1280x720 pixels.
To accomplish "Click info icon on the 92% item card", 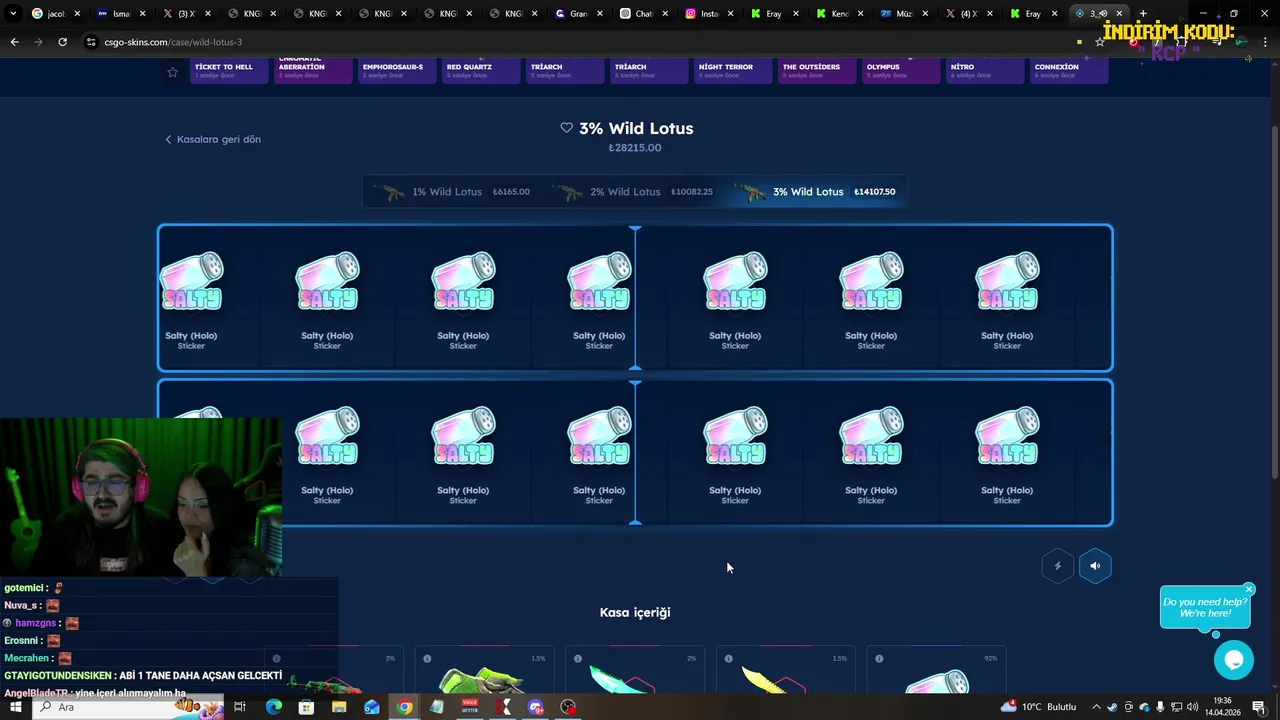I will point(879,658).
